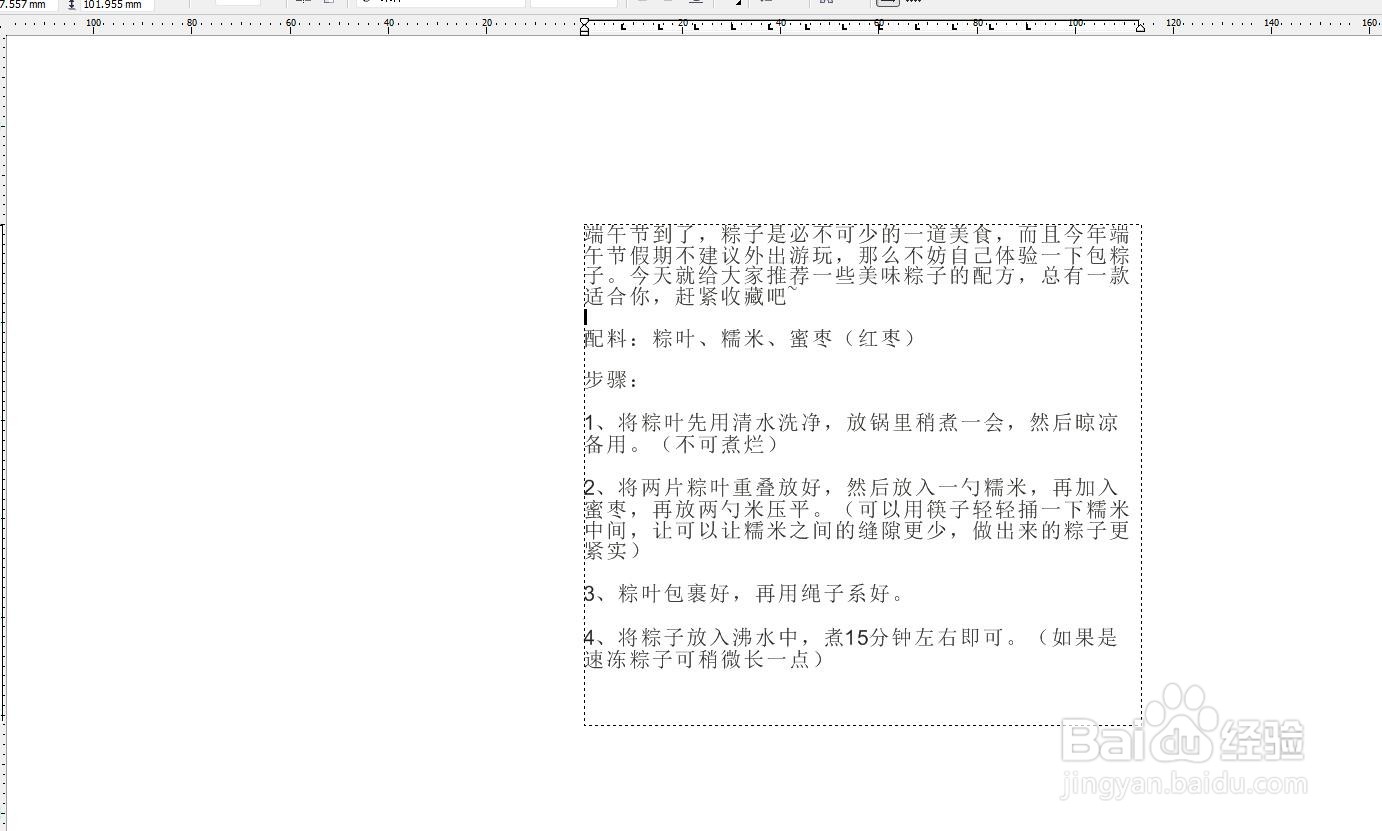
Task: Click the line 备用。（不可煮烂）
Action: [682, 444]
